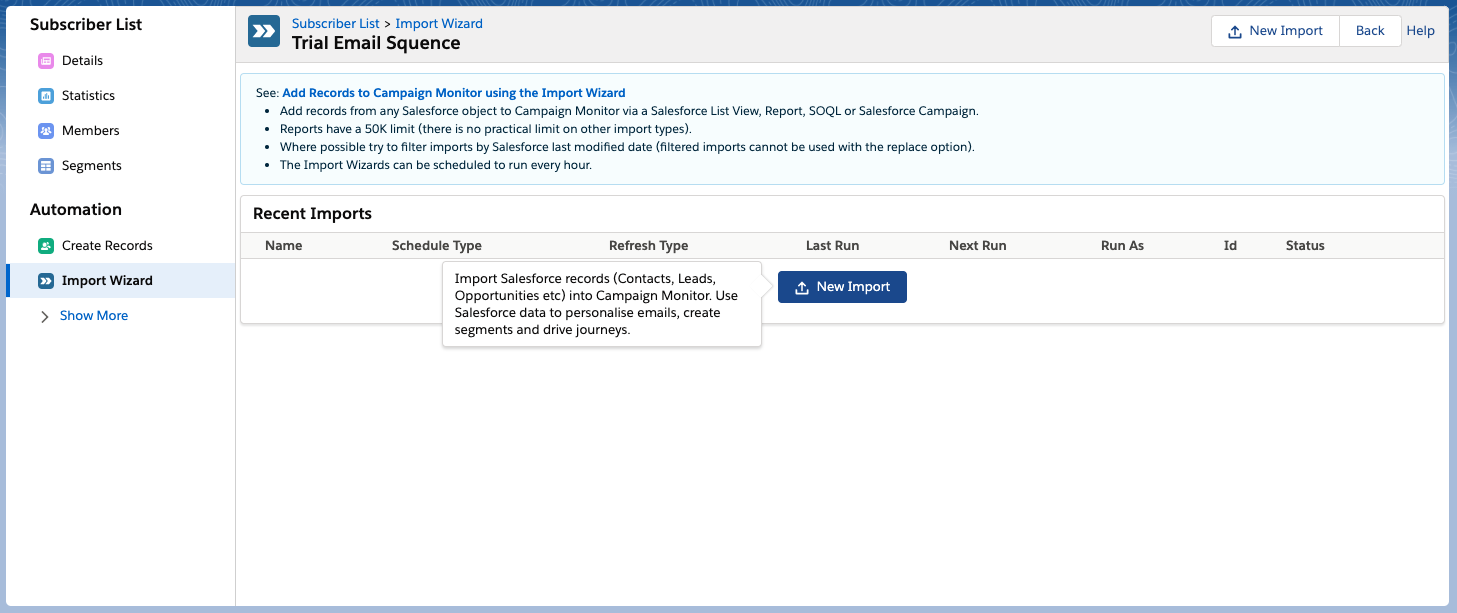Select Import Wizard in the sidebar
Screen dimensions: 1457x613
tap(120, 281)
